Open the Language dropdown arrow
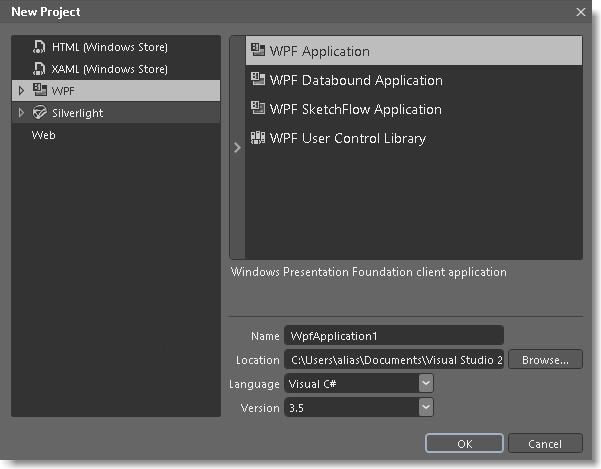 click(x=426, y=383)
